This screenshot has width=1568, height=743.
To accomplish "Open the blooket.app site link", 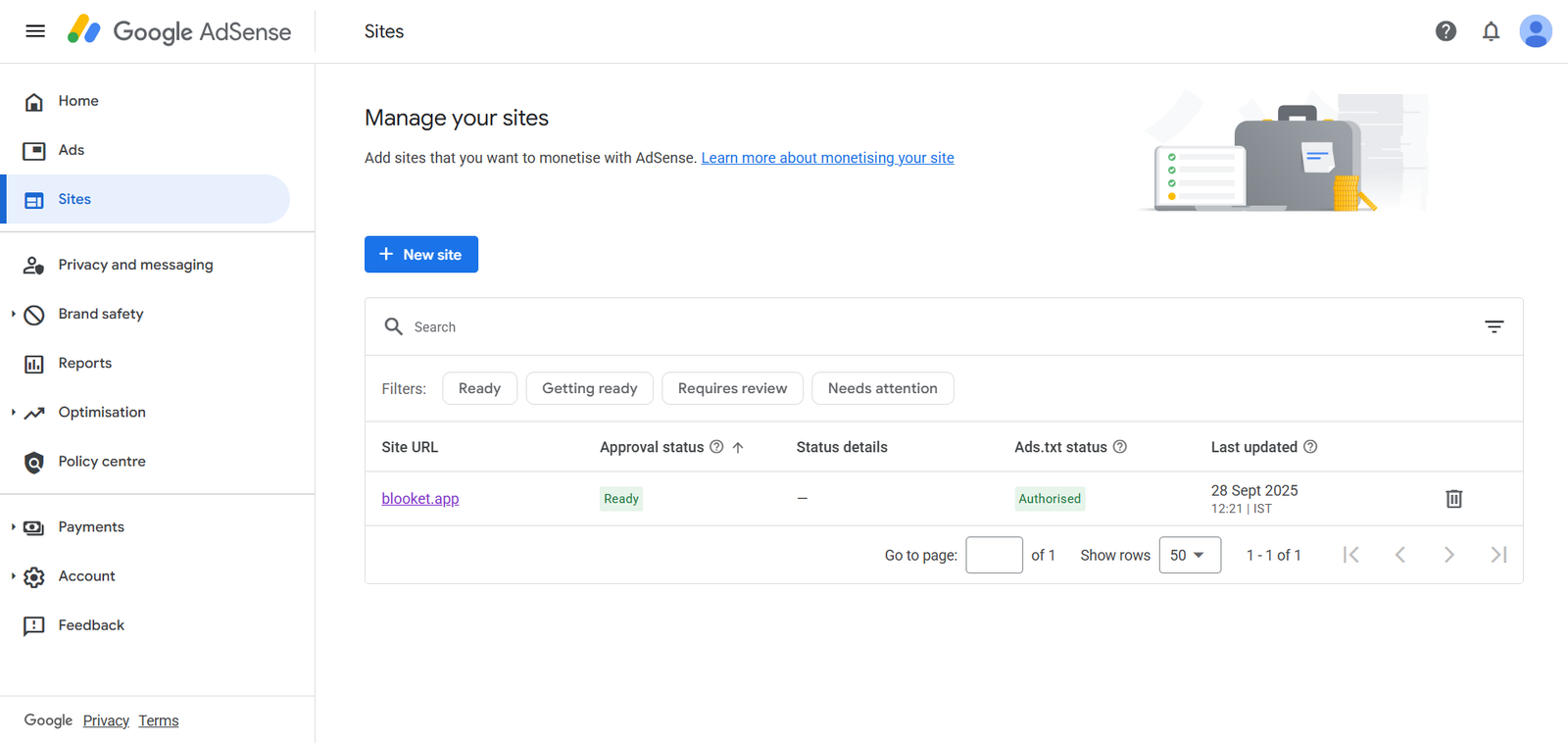I will (x=419, y=499).
